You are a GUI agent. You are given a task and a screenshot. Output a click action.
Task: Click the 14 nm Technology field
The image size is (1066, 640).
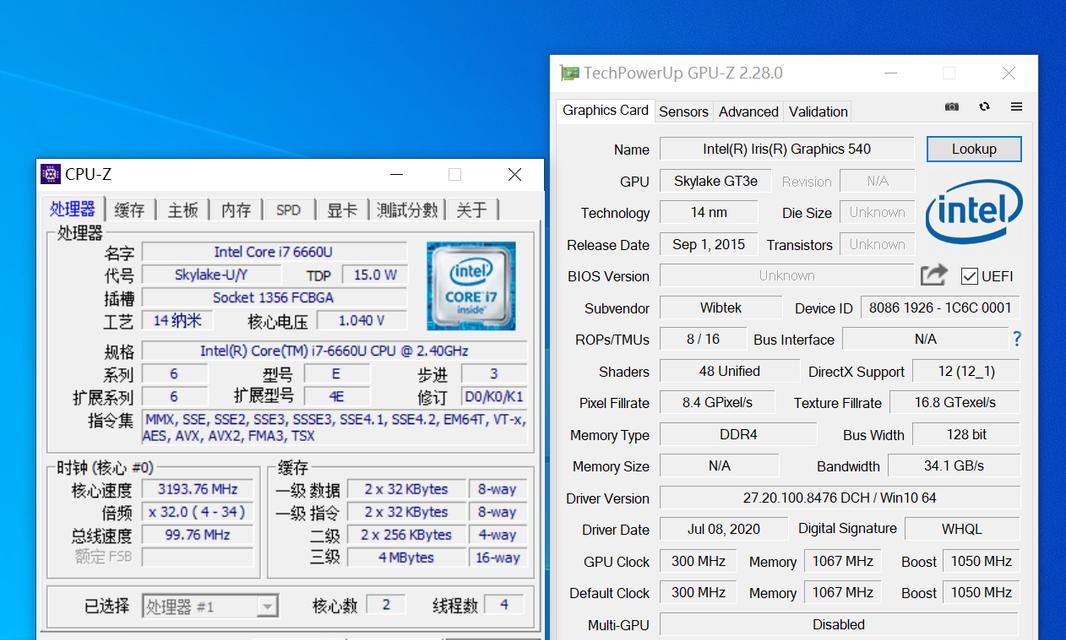[708, 212]
